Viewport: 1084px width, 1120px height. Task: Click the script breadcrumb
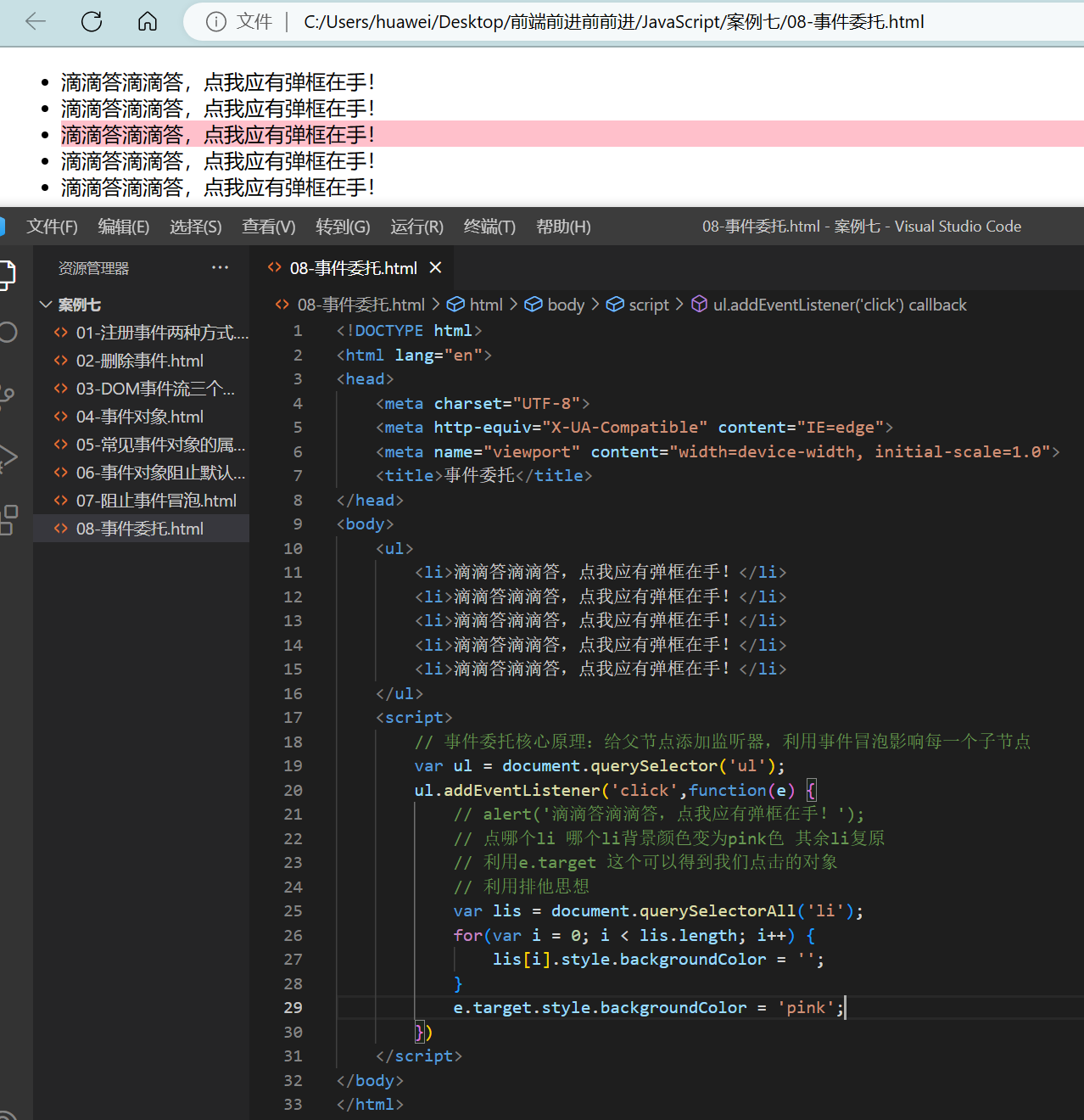649,305
